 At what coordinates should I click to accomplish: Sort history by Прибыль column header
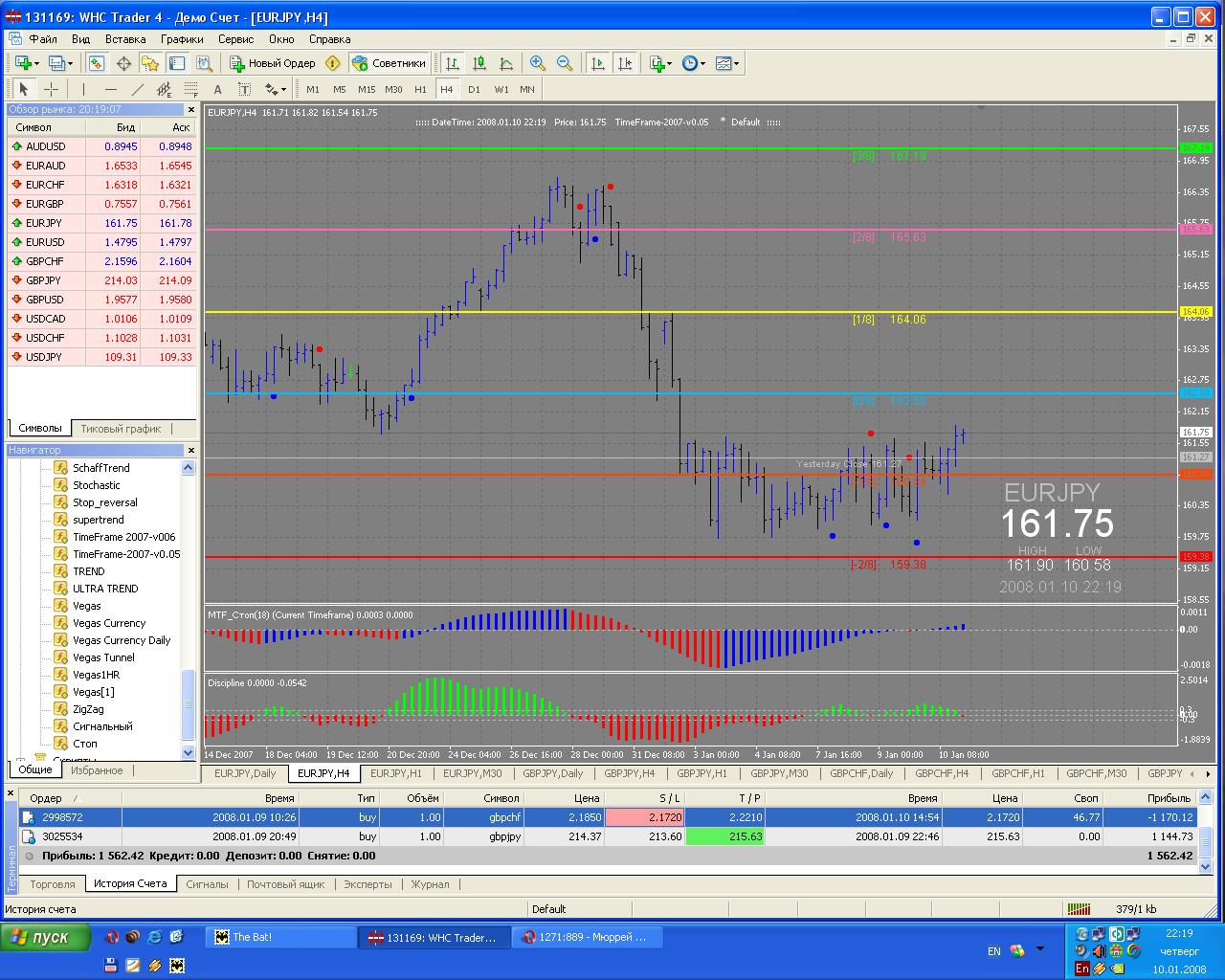pos(1169,798)
